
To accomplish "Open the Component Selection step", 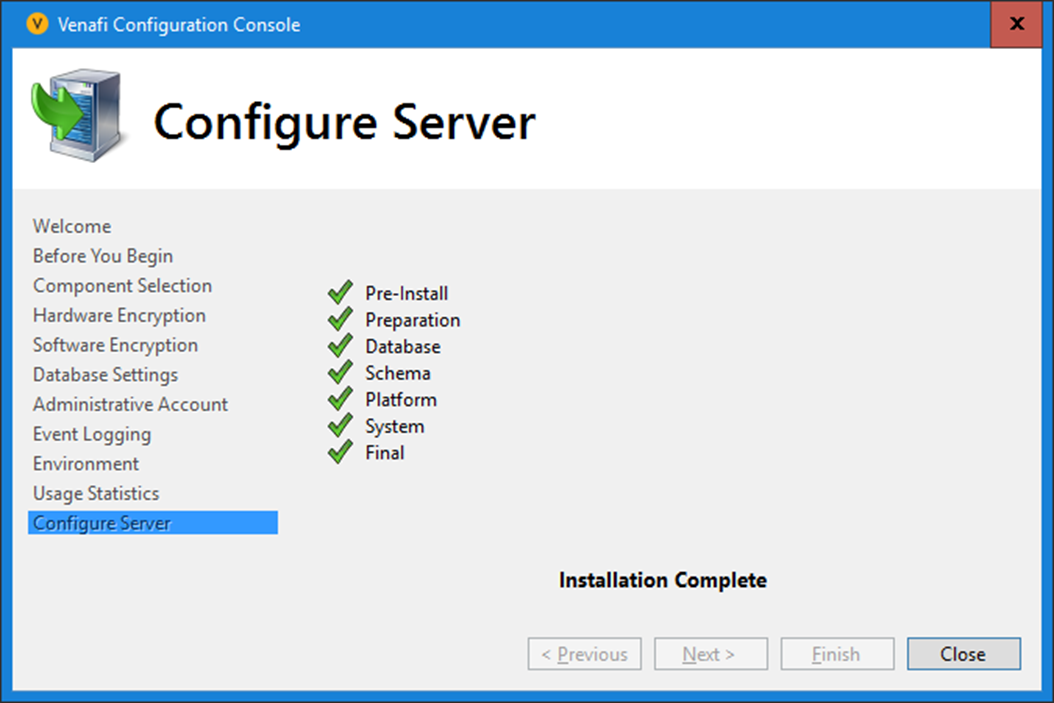I will tap(122, 286).
